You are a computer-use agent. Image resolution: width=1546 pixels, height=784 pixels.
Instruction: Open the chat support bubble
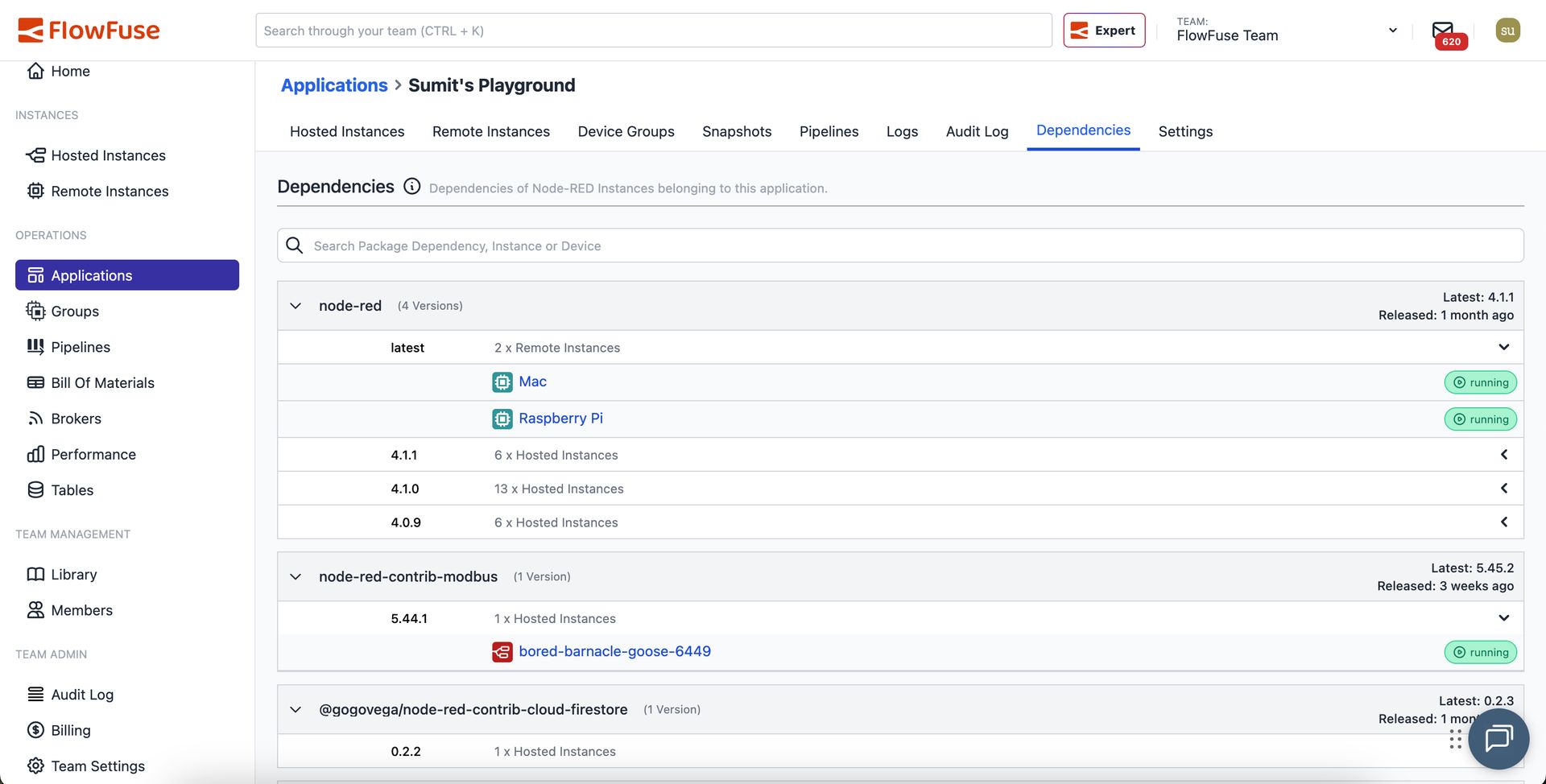(x=1498, y=738)
